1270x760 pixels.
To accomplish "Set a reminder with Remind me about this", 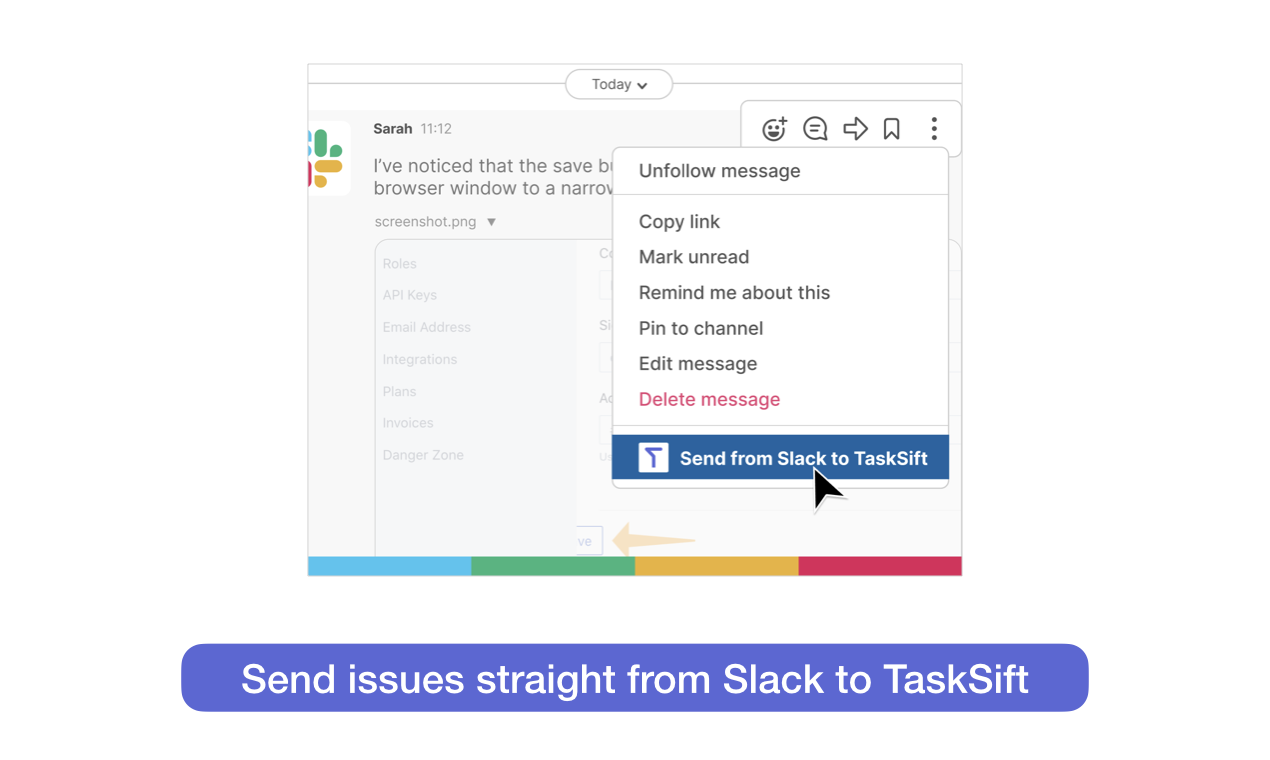I will [x=734, y=292].
